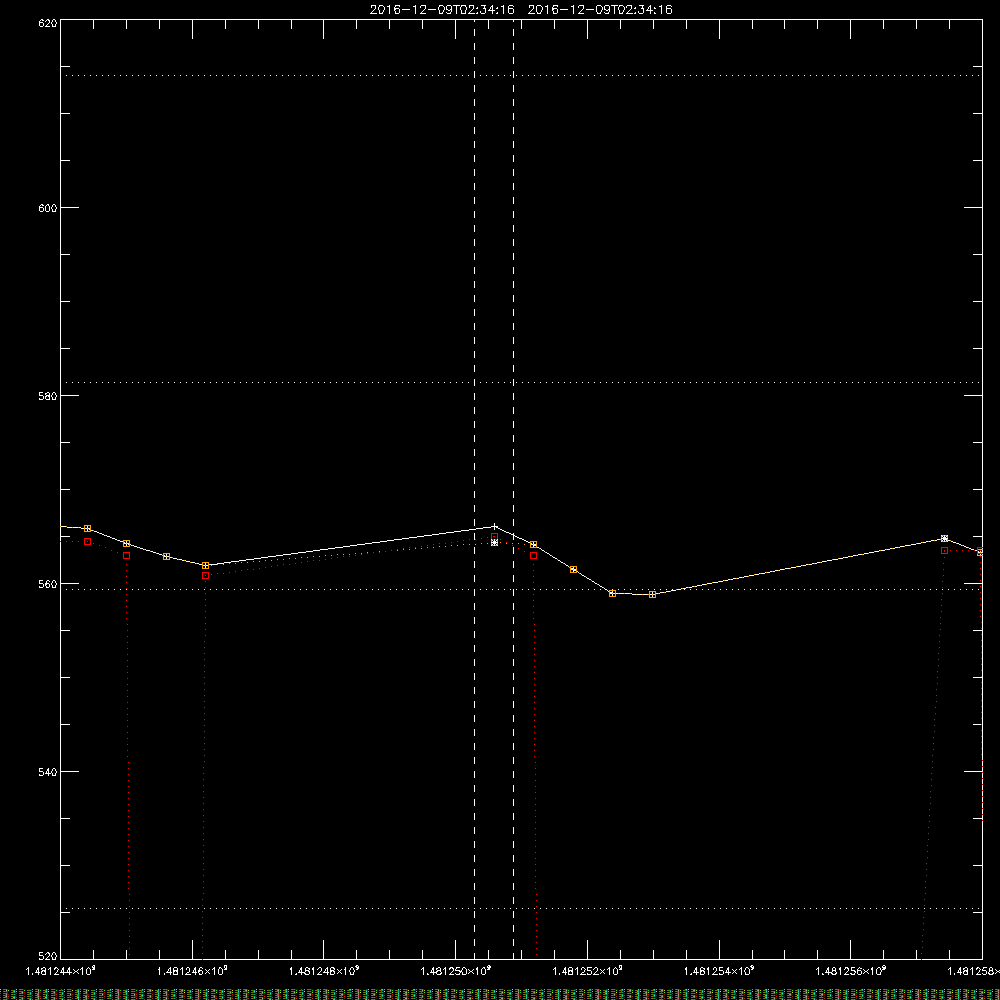Click the left timestamp 2016-12-09T02:34:16 in title
1000x1000 pixels.
click(442, 10)
